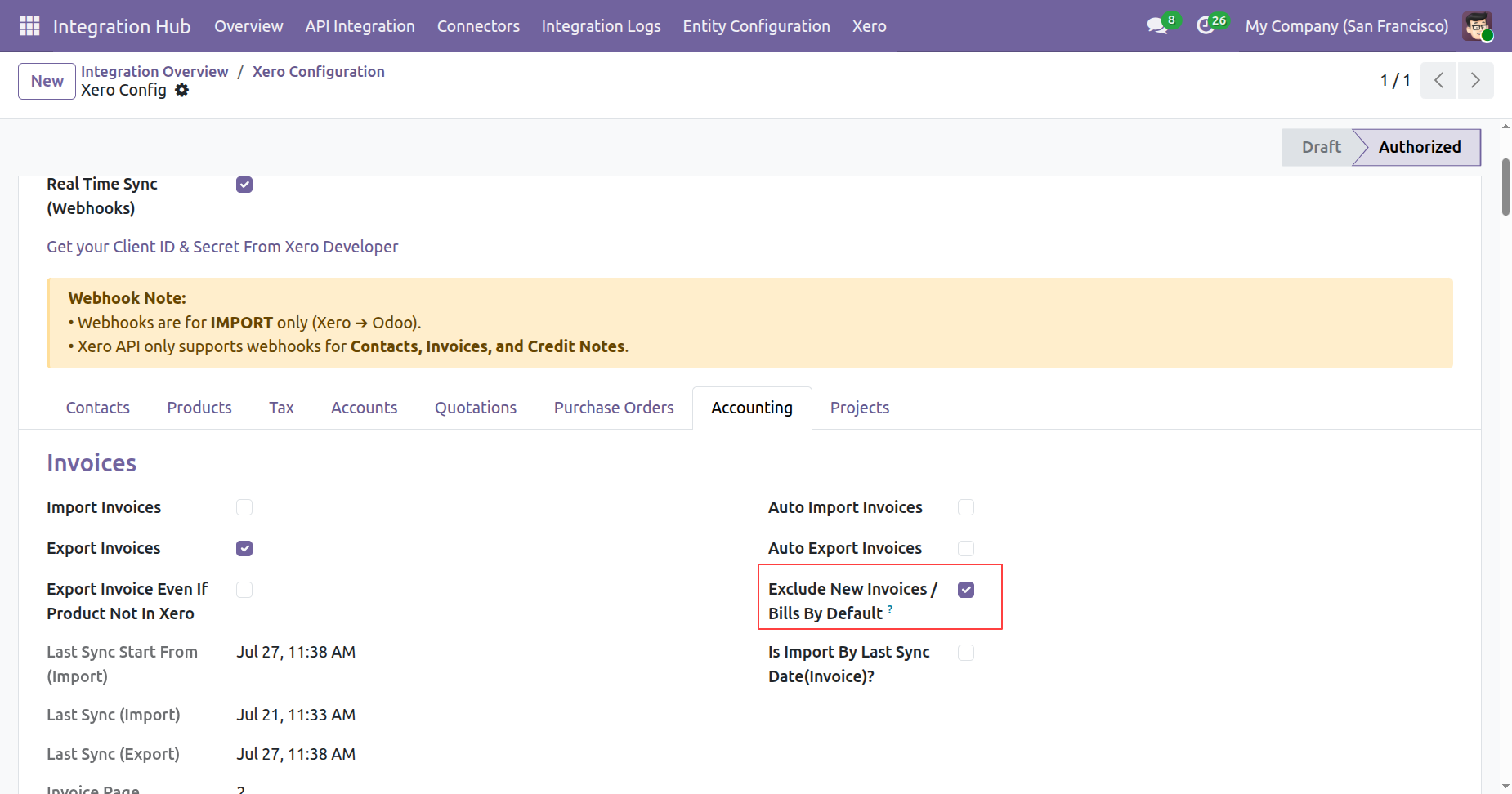Image resolution: width=1512 pixels, height=794 pixels.
Task: Open the activities clock icon
Action: pos(1206,26)
